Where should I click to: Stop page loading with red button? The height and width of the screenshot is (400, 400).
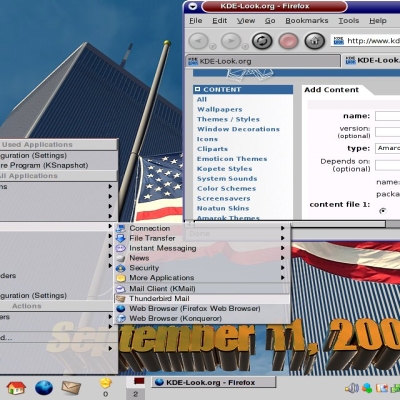(288, 41)
